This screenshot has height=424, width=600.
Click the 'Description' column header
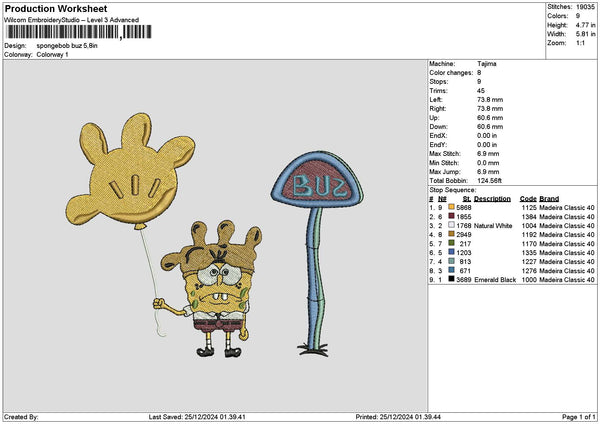(492, 199)
